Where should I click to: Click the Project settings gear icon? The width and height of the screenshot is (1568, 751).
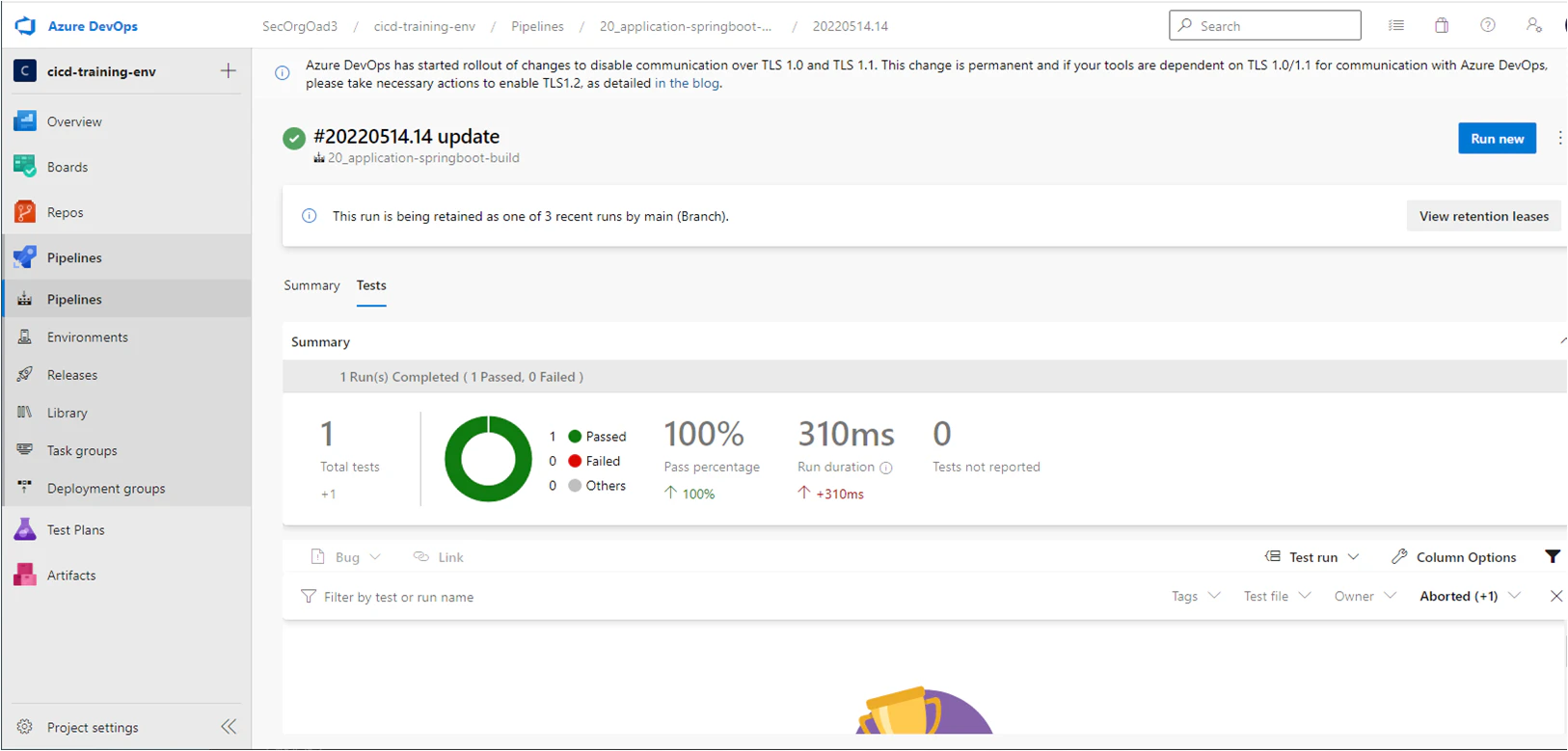pyautogui.click(x=25, y=727)
